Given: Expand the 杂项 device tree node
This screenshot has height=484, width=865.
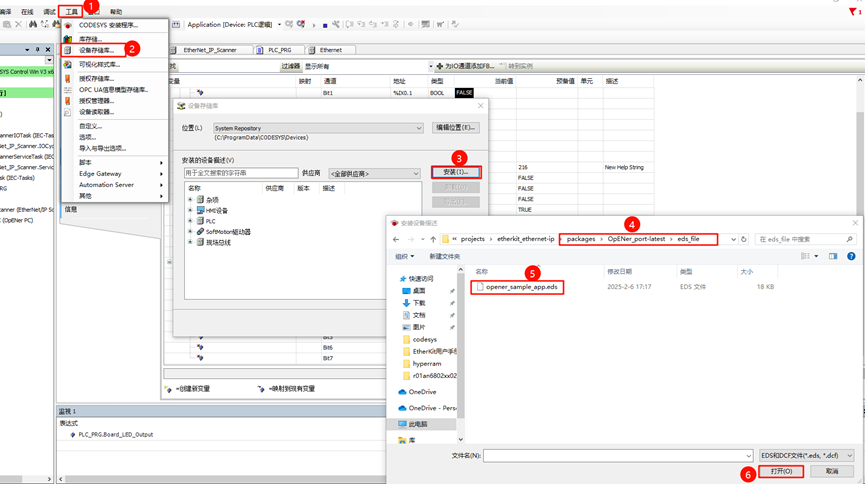Looking at the screenshot, I should [x=190, y=200].
